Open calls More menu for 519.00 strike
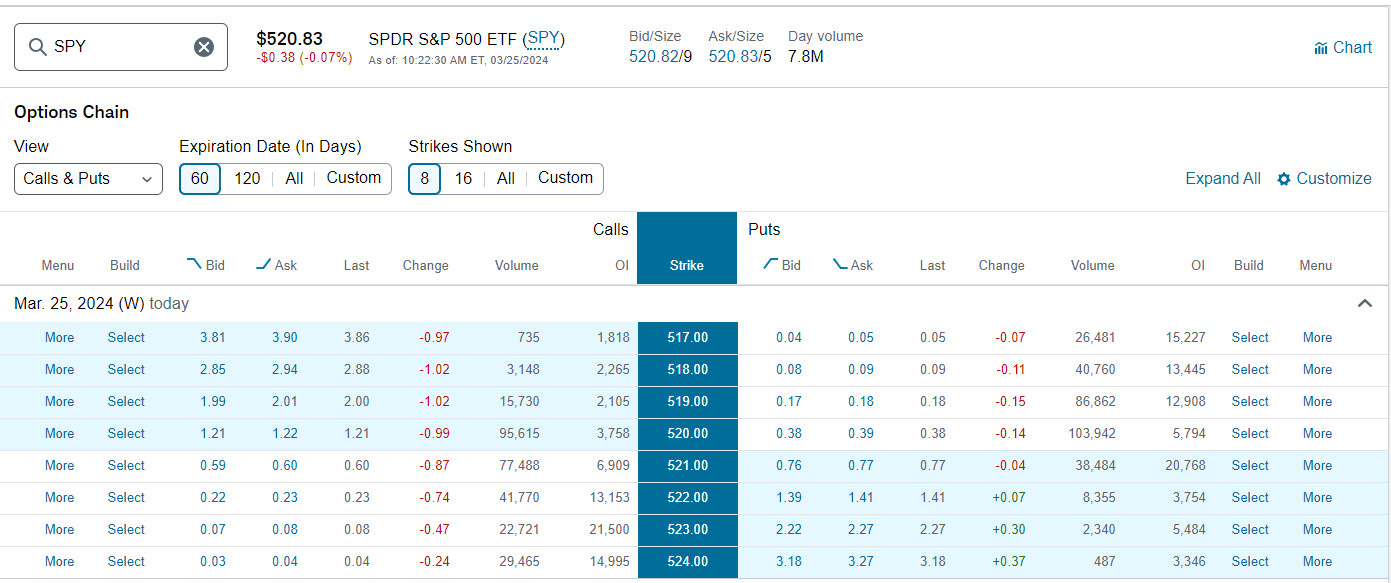The image size is (1391, 583). coord(60,401)
